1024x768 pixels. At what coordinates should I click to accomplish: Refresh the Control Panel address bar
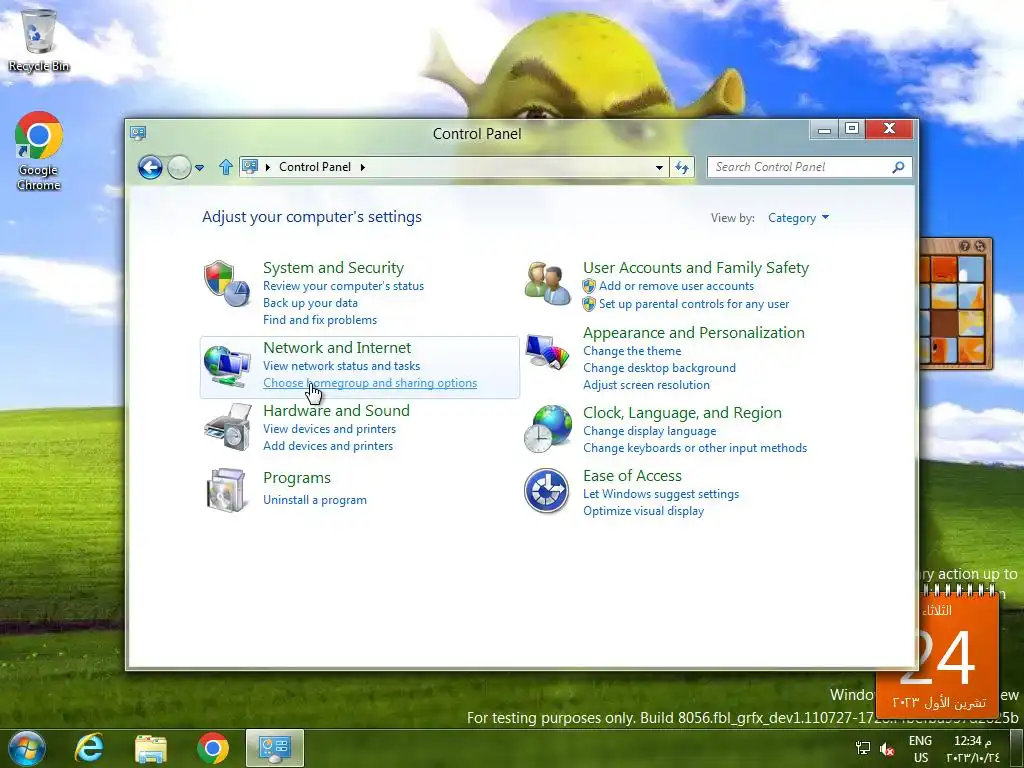click(x=682, y=167)
